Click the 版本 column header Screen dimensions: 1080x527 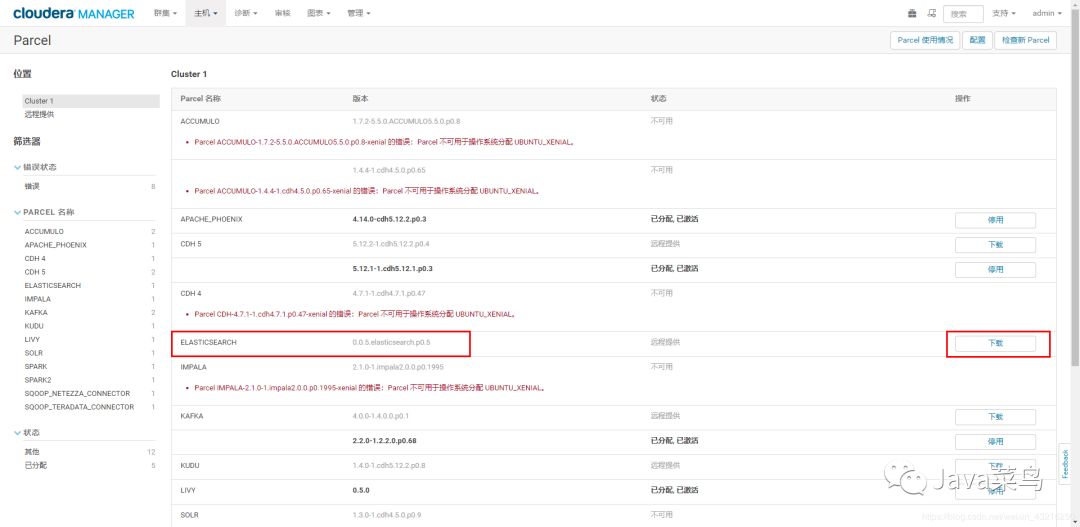(360, 99)
